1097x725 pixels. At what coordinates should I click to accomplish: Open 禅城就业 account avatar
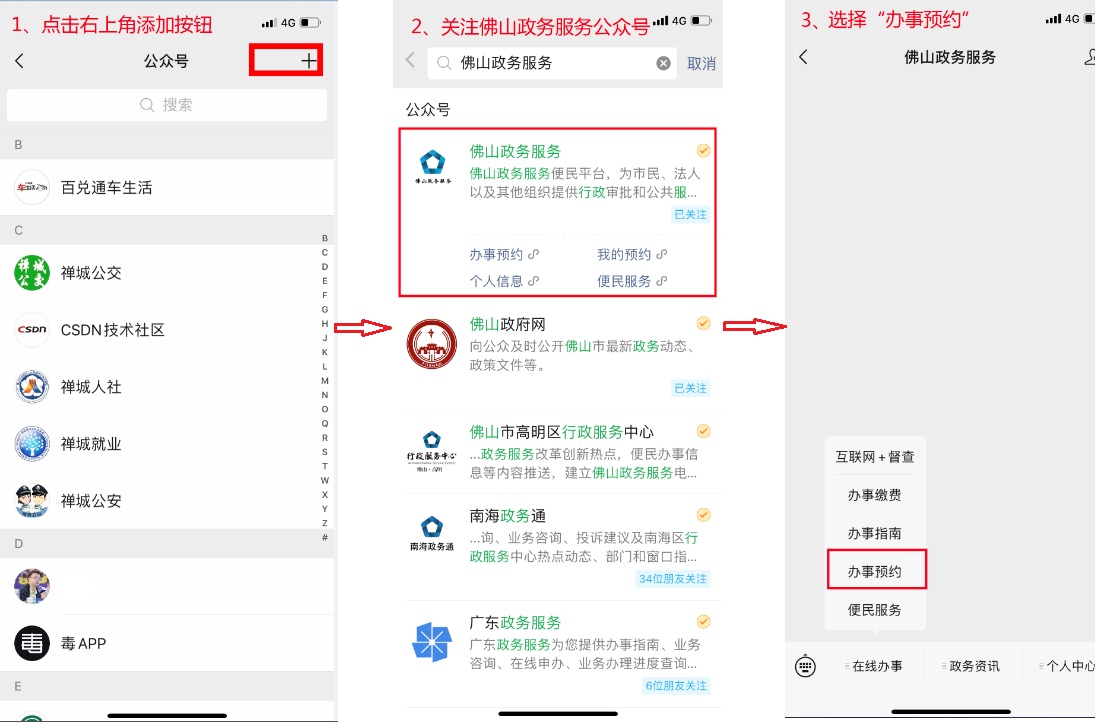(x=32, y=444)
